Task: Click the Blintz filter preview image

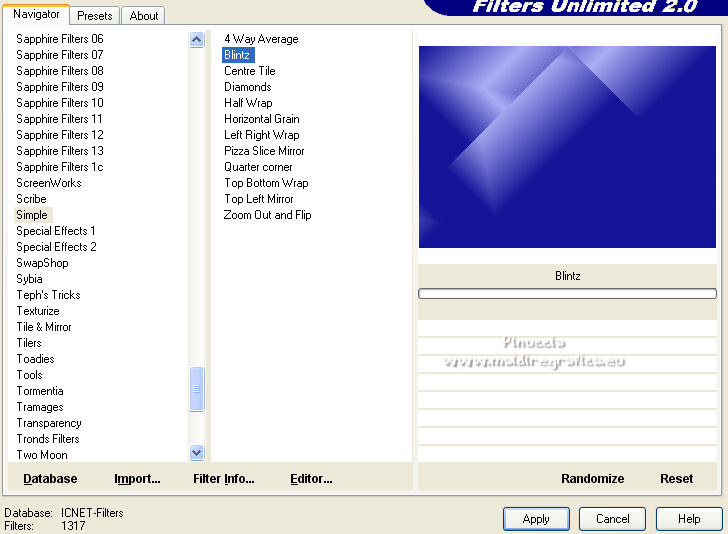Action: pos(567,147)
